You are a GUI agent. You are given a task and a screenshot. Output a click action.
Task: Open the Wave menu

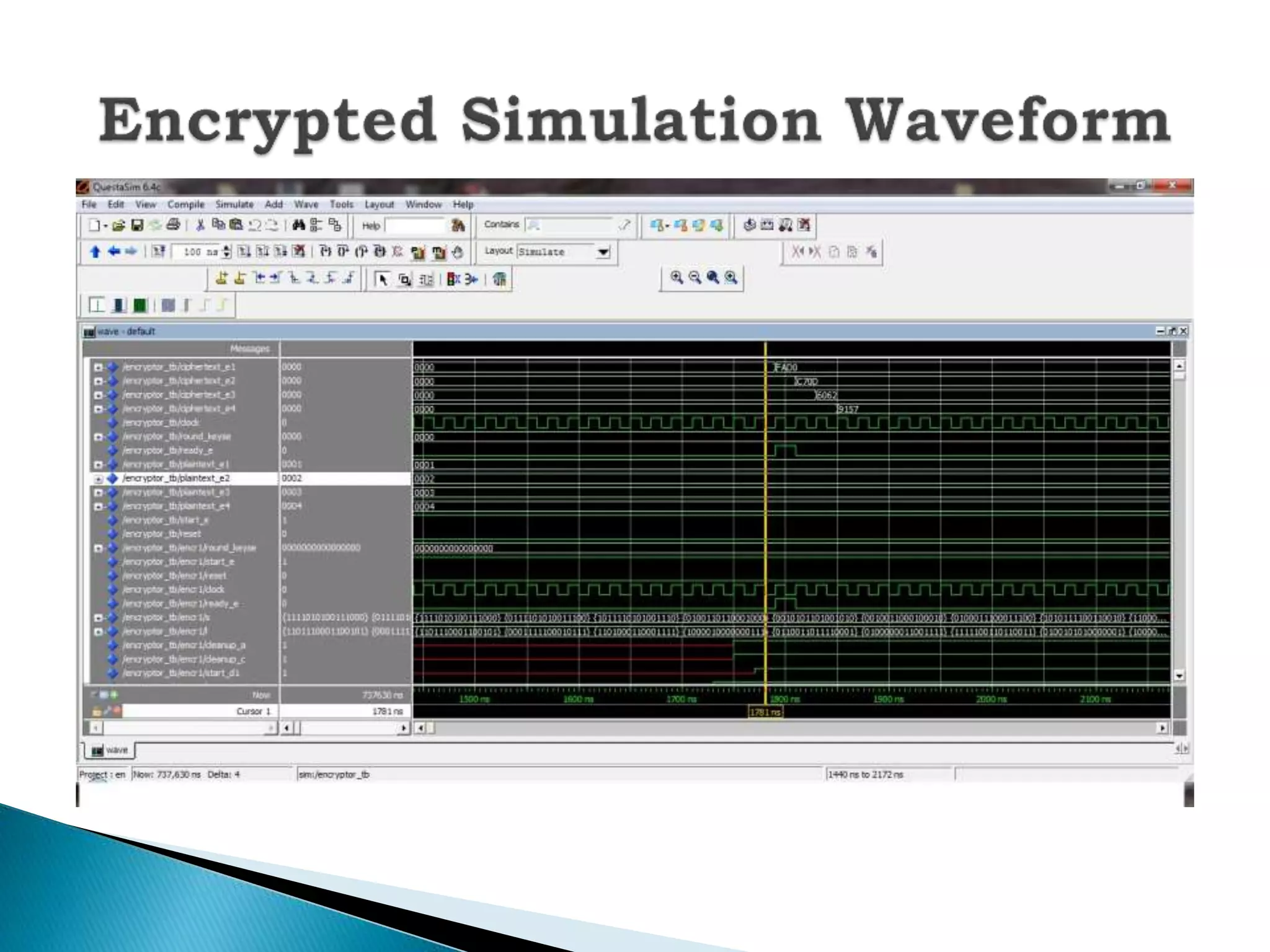(306, 205)
